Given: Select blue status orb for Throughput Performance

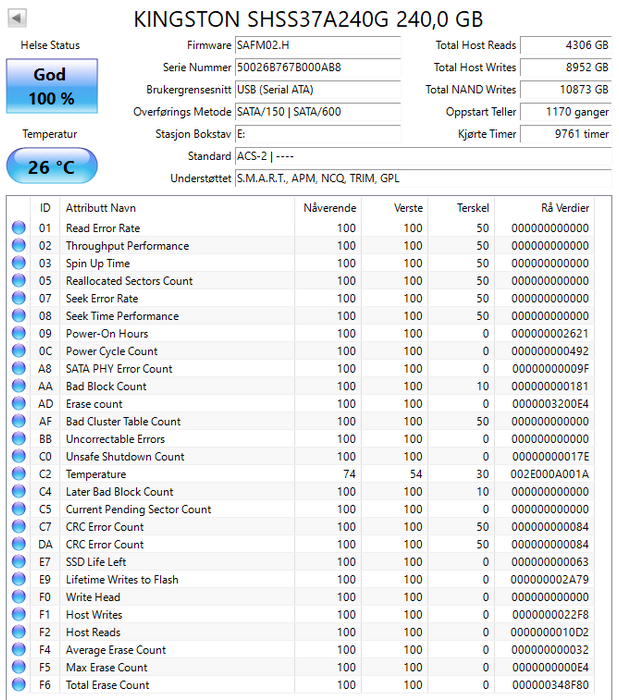Looking at the screenshot, I should pos(19,245).
